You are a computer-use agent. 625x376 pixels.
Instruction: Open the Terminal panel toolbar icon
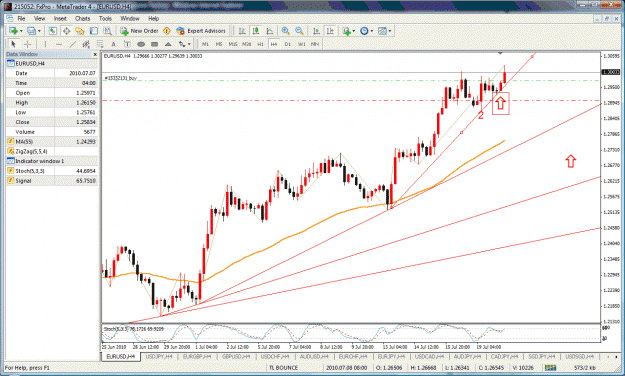[94, 31]
